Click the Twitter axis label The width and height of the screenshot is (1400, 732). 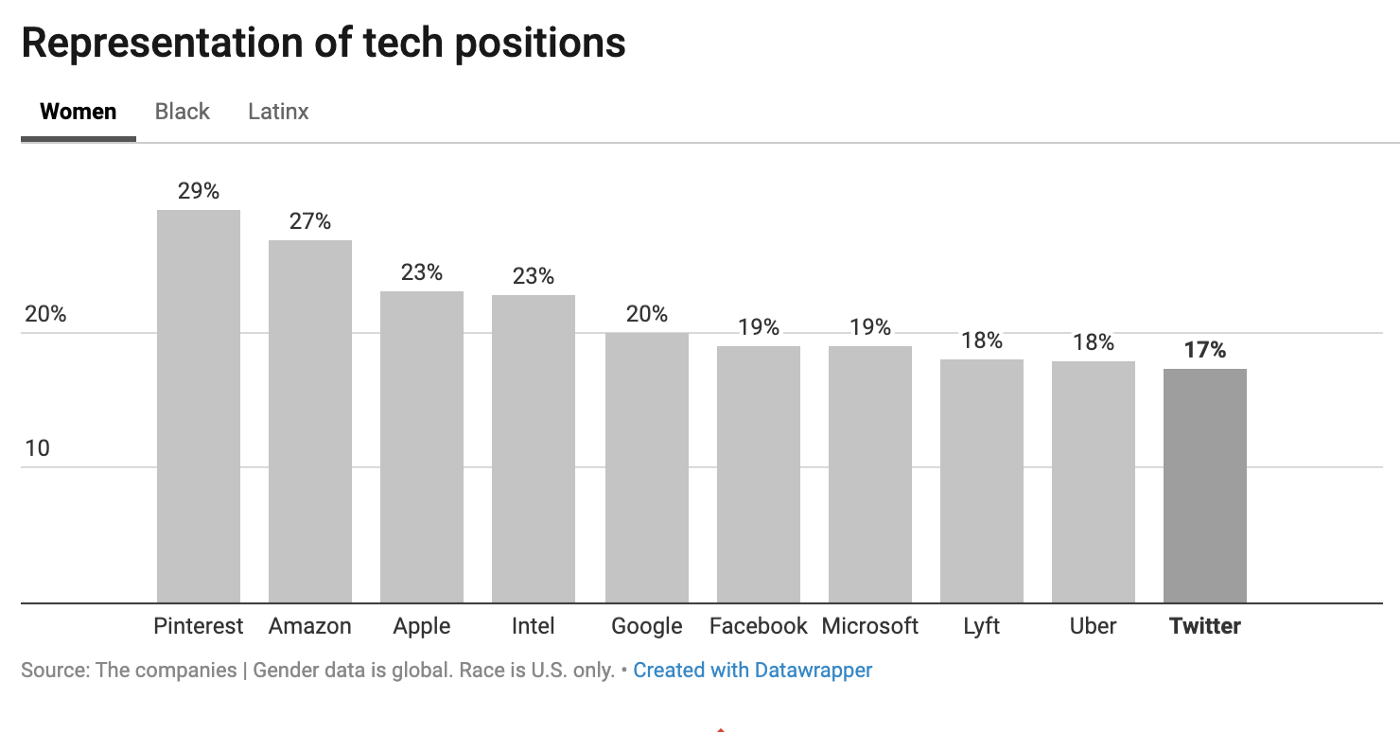1204,627
